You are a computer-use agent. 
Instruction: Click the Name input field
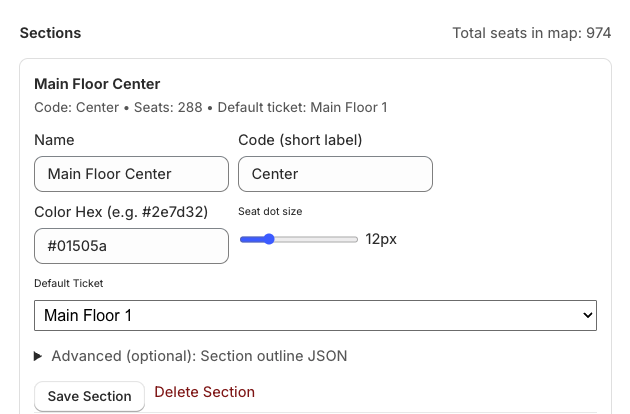click(x=131, y=174)
